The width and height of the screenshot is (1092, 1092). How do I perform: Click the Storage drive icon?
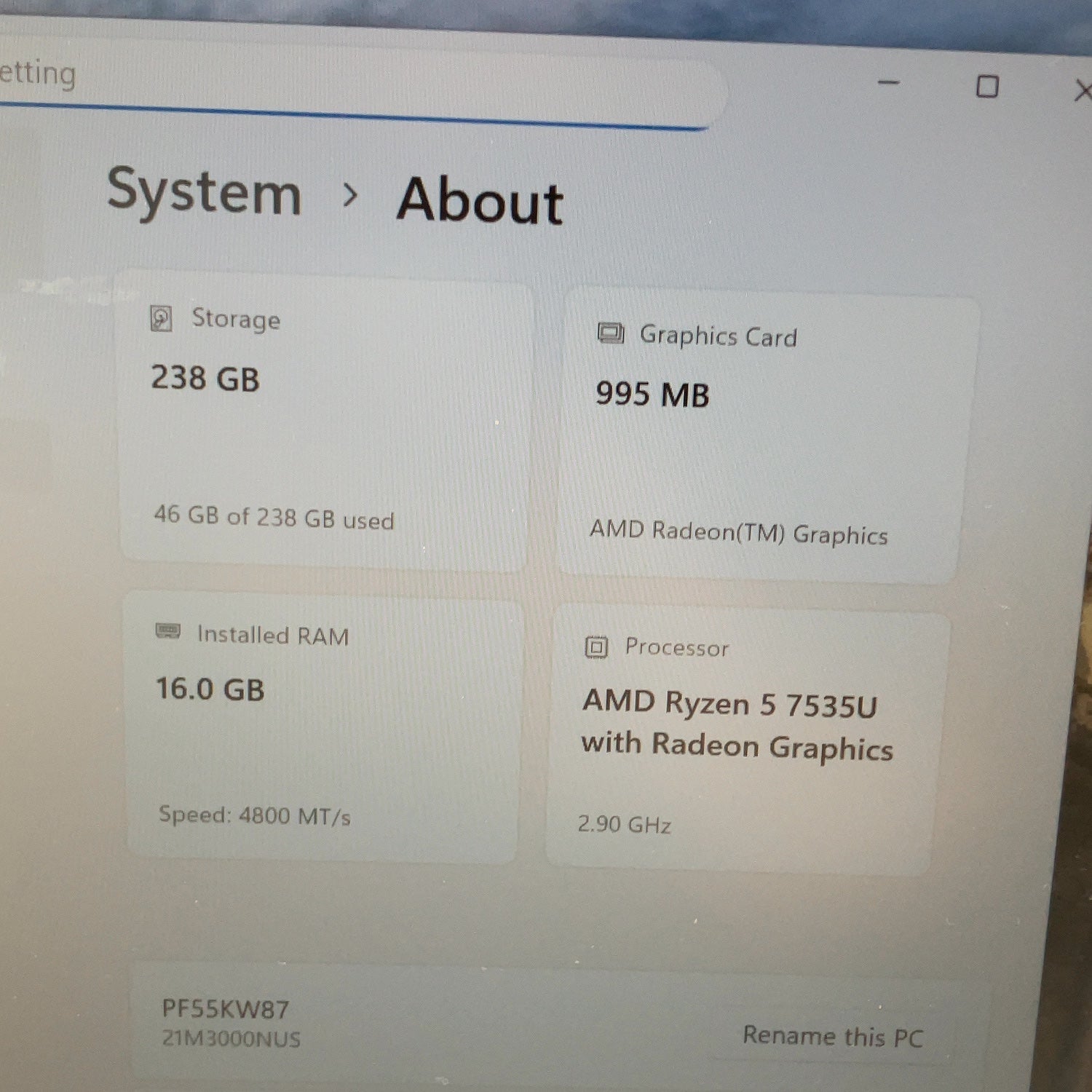click(161, 318)
